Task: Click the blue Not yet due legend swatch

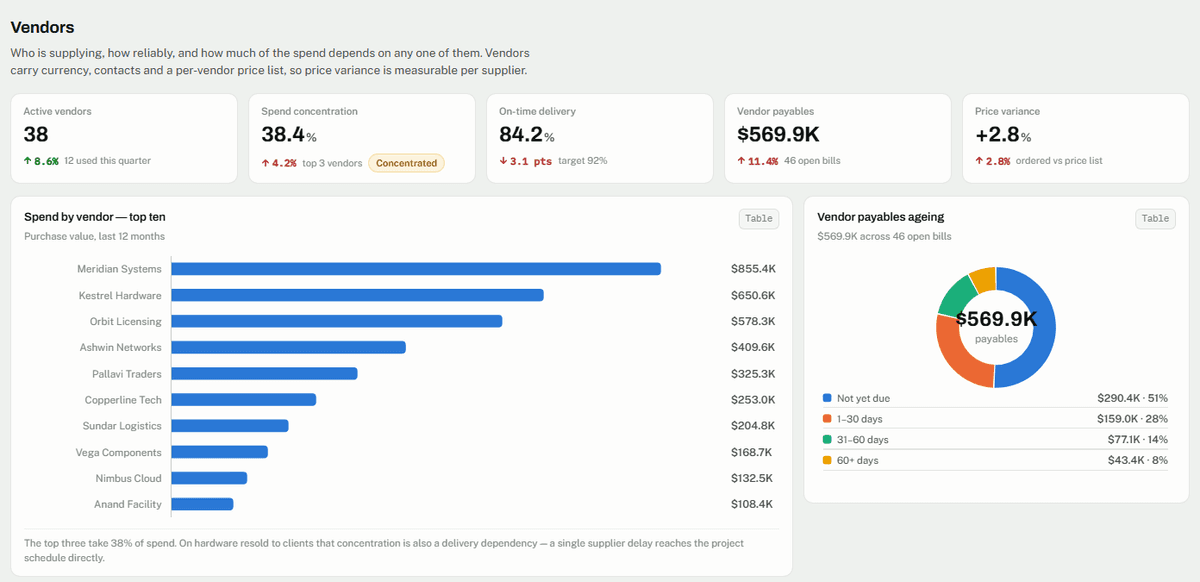Action: pos(827,398)
